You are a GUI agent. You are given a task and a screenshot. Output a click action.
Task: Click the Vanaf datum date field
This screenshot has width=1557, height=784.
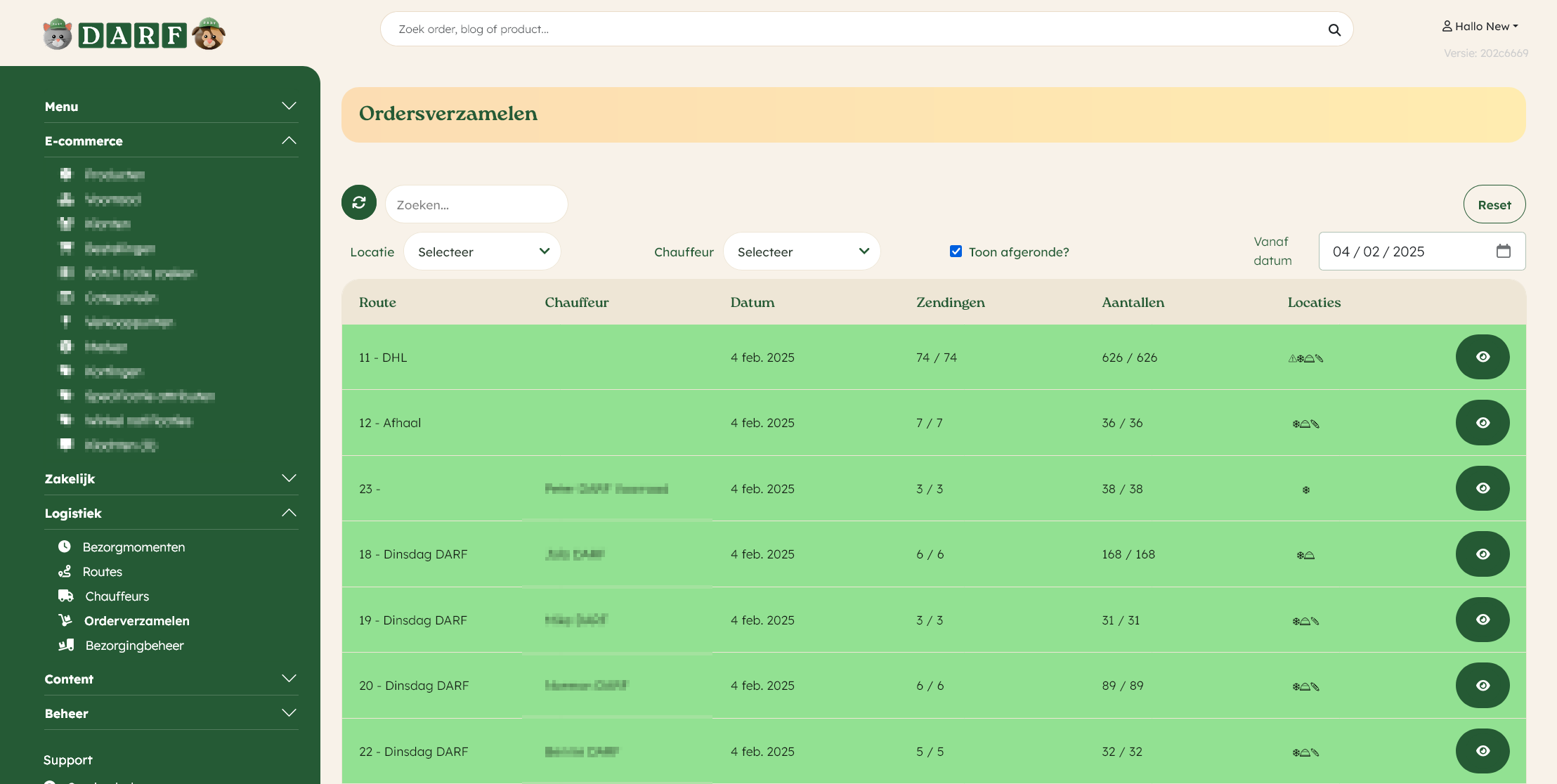(x=1422, y=251)
